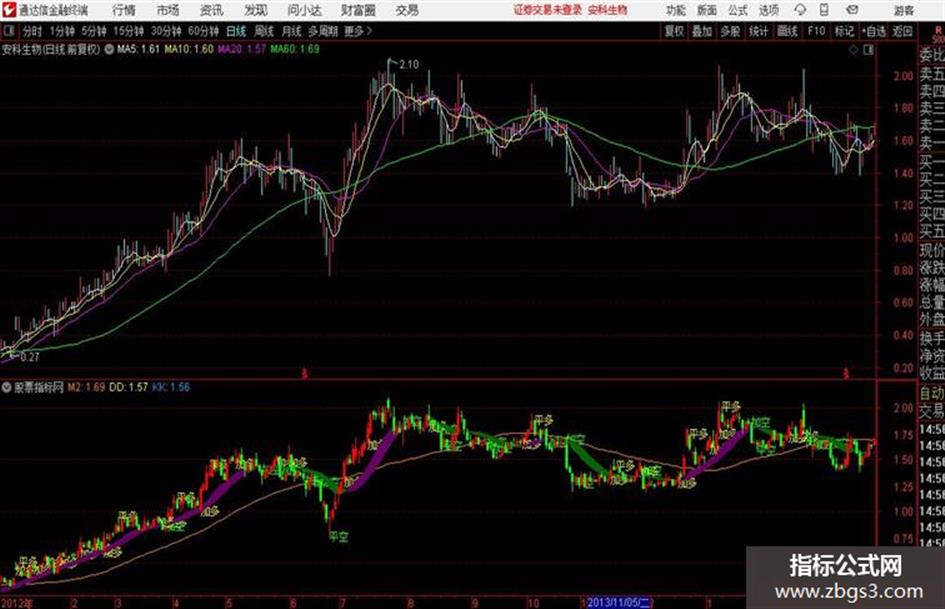Open the 问小达 menu
Viewport: 945px width, 609px height.
304,10
